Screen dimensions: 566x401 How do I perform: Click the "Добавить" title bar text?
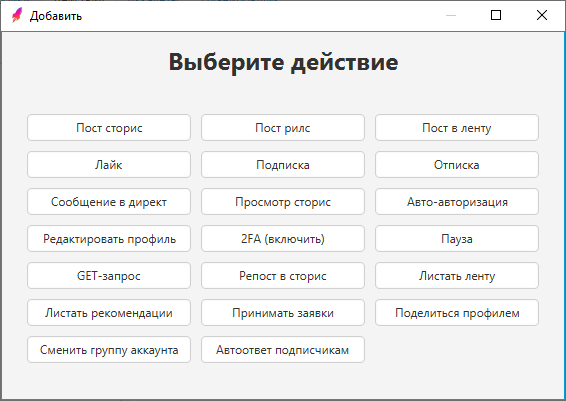coord(56,16)
